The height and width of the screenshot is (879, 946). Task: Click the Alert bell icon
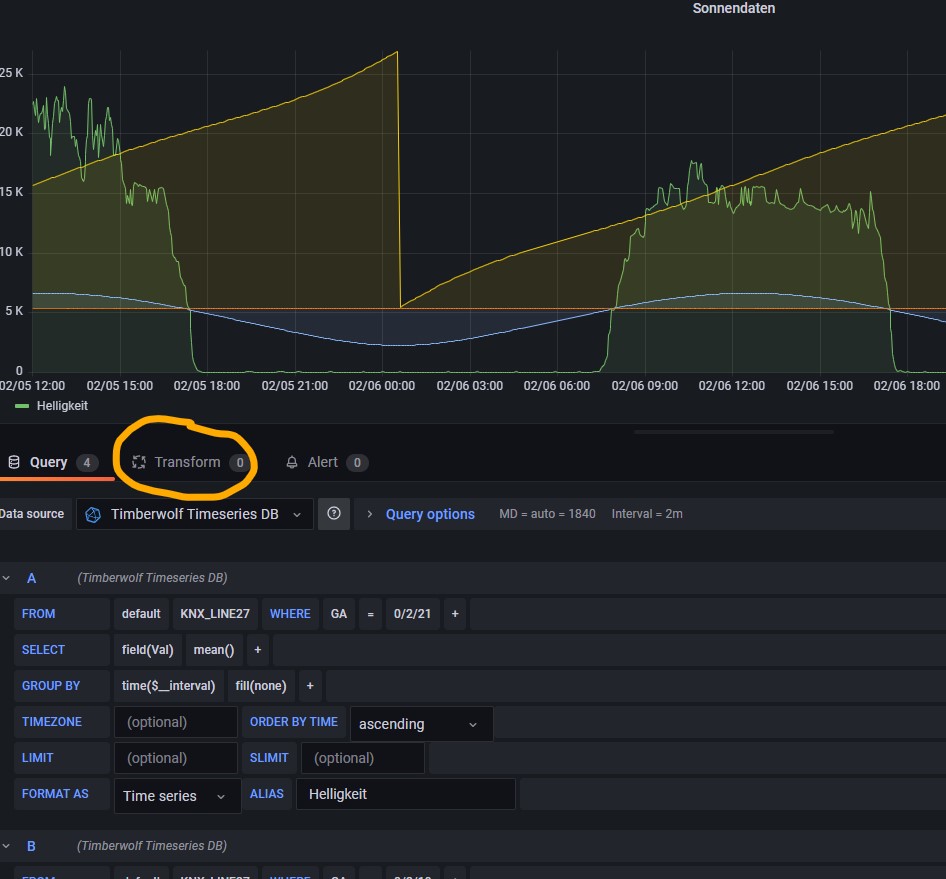(x=292, y=463)
